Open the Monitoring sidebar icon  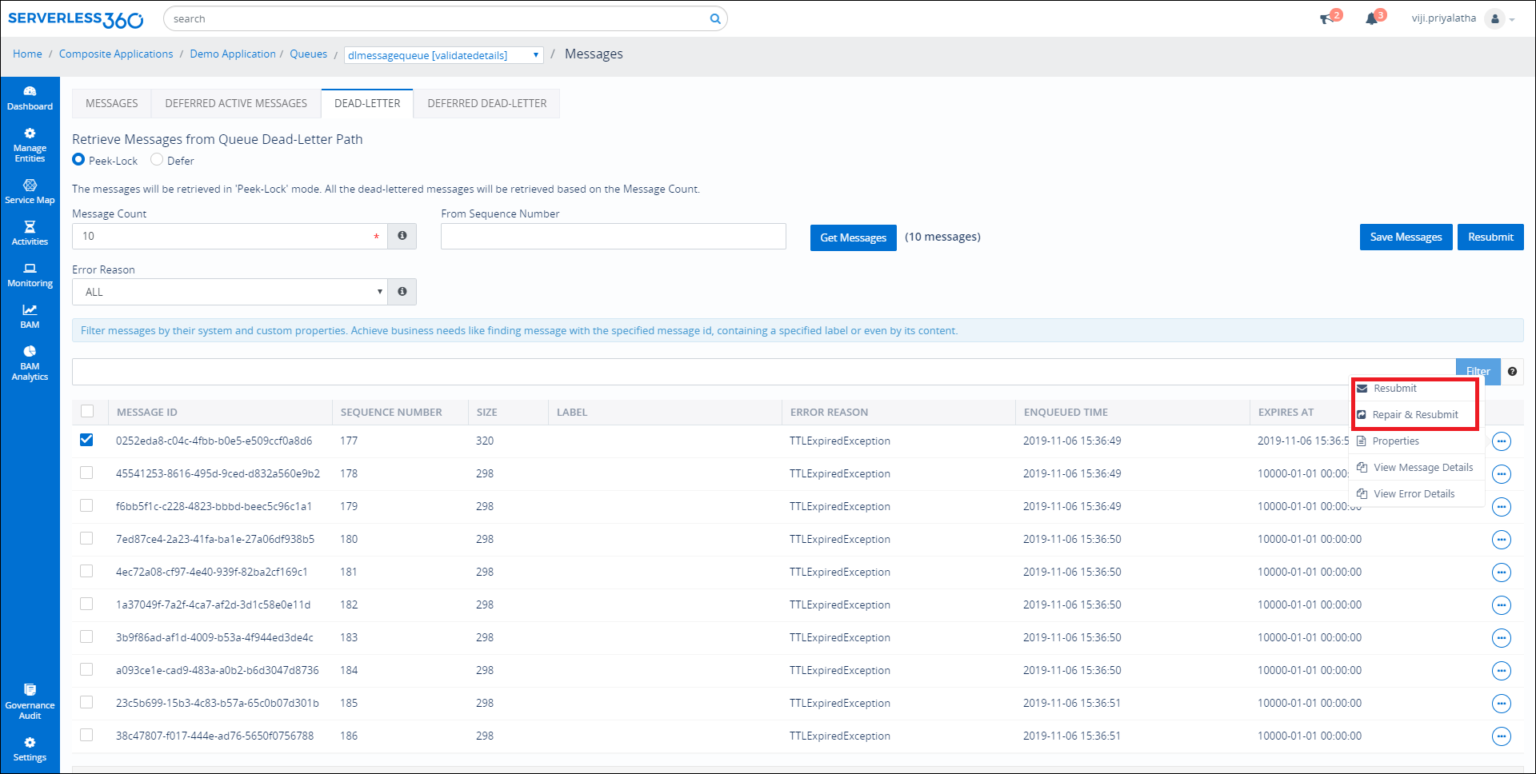29,275
